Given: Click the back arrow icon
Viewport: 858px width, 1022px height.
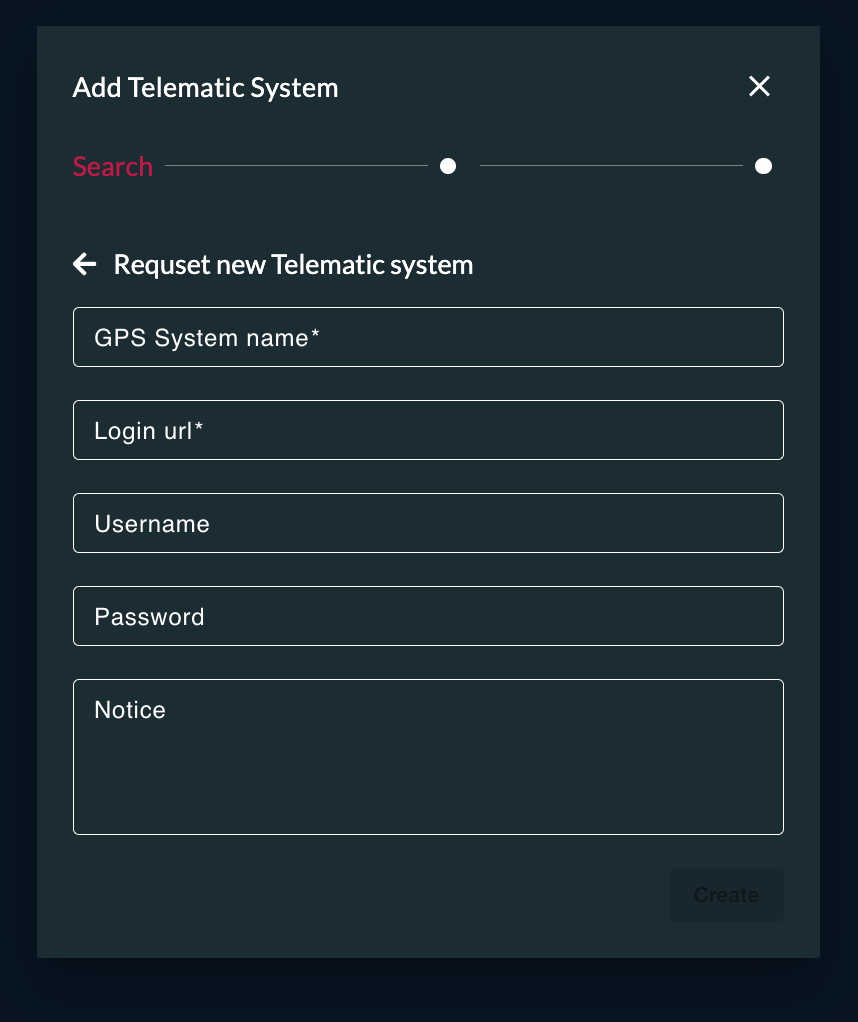Looking at the screenshot, I should [x=85, y=264].
